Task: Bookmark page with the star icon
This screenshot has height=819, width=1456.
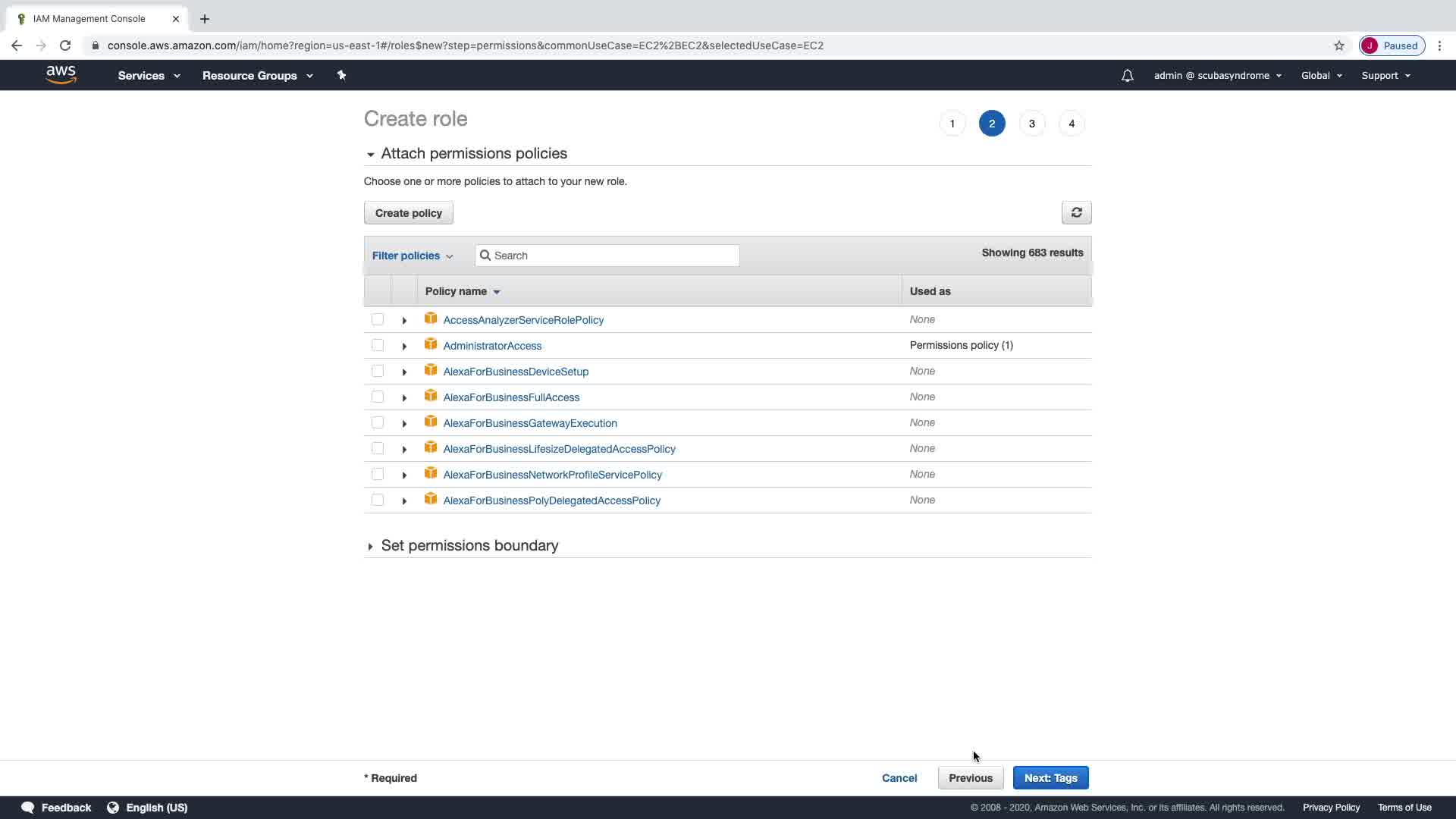Action: tap(1339, 45)
